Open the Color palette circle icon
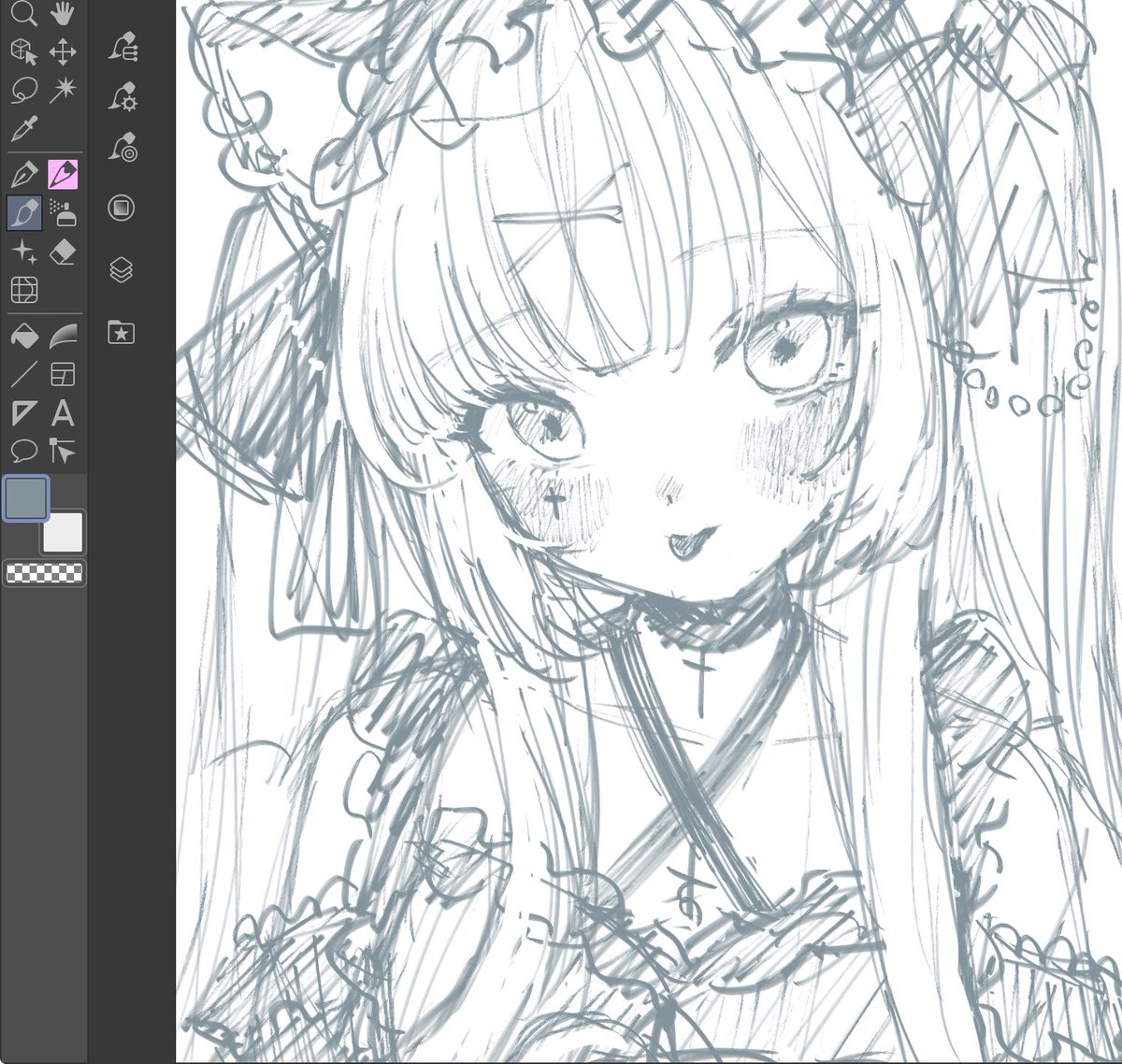This screenshot has height=1064, width=1122. (122, 208)
